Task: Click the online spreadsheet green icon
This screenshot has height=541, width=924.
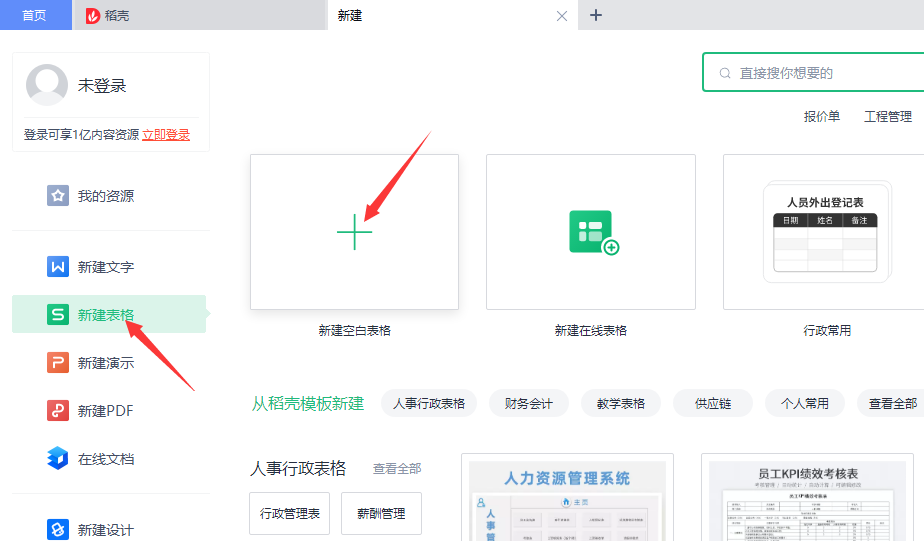Action: pyautogui.click(x=593, y=232)
